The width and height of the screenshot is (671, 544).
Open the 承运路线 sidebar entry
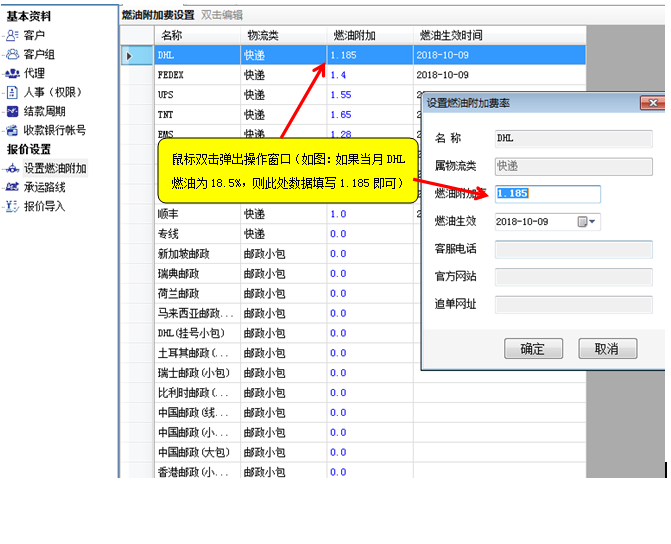point(44,187)
